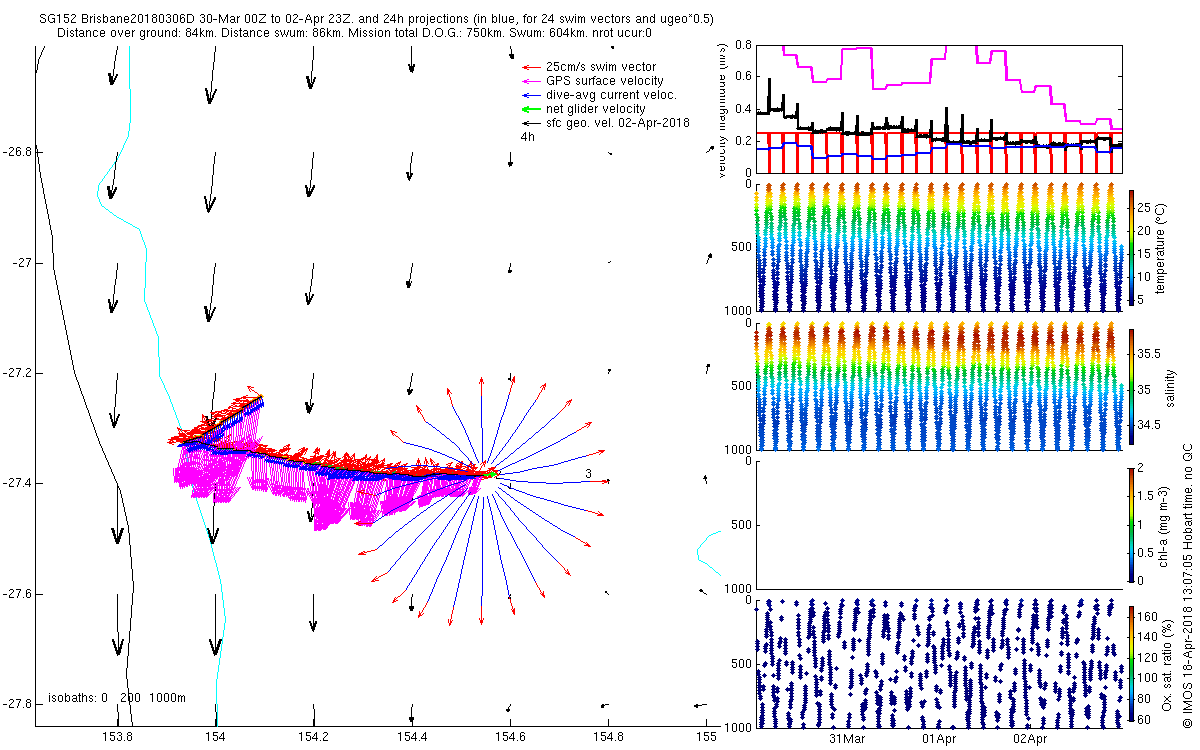Select the temperature colorbar
The height and width of the screenshot is (750, 1200).
pyautogui.click(x=1132, y=250)
